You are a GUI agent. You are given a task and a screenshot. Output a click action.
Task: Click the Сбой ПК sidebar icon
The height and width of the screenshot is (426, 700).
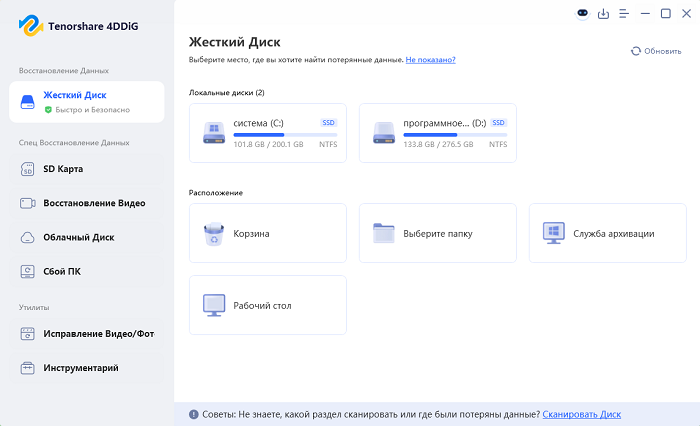[28, 272]
